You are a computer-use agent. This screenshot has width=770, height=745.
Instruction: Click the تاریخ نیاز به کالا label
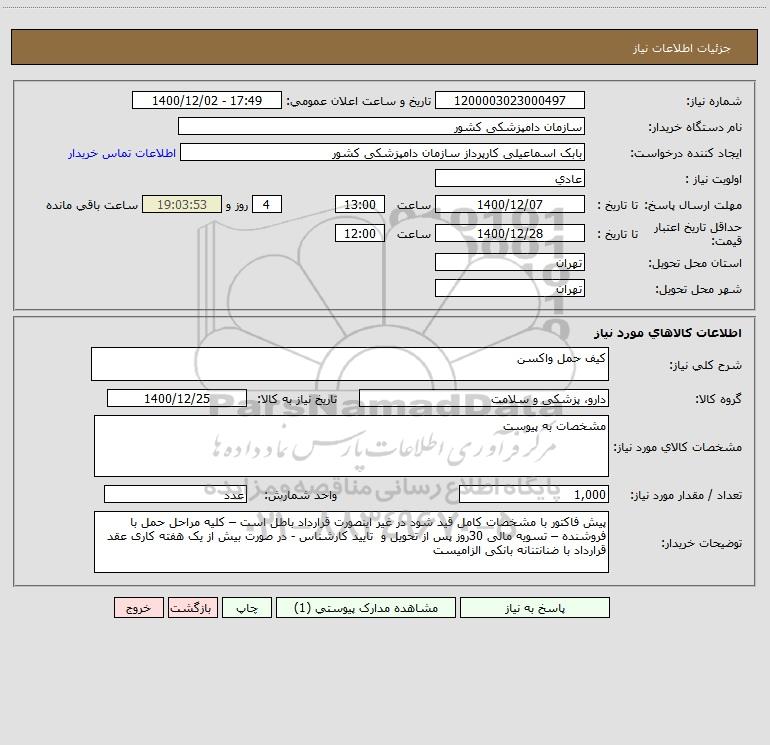[298, 399]
